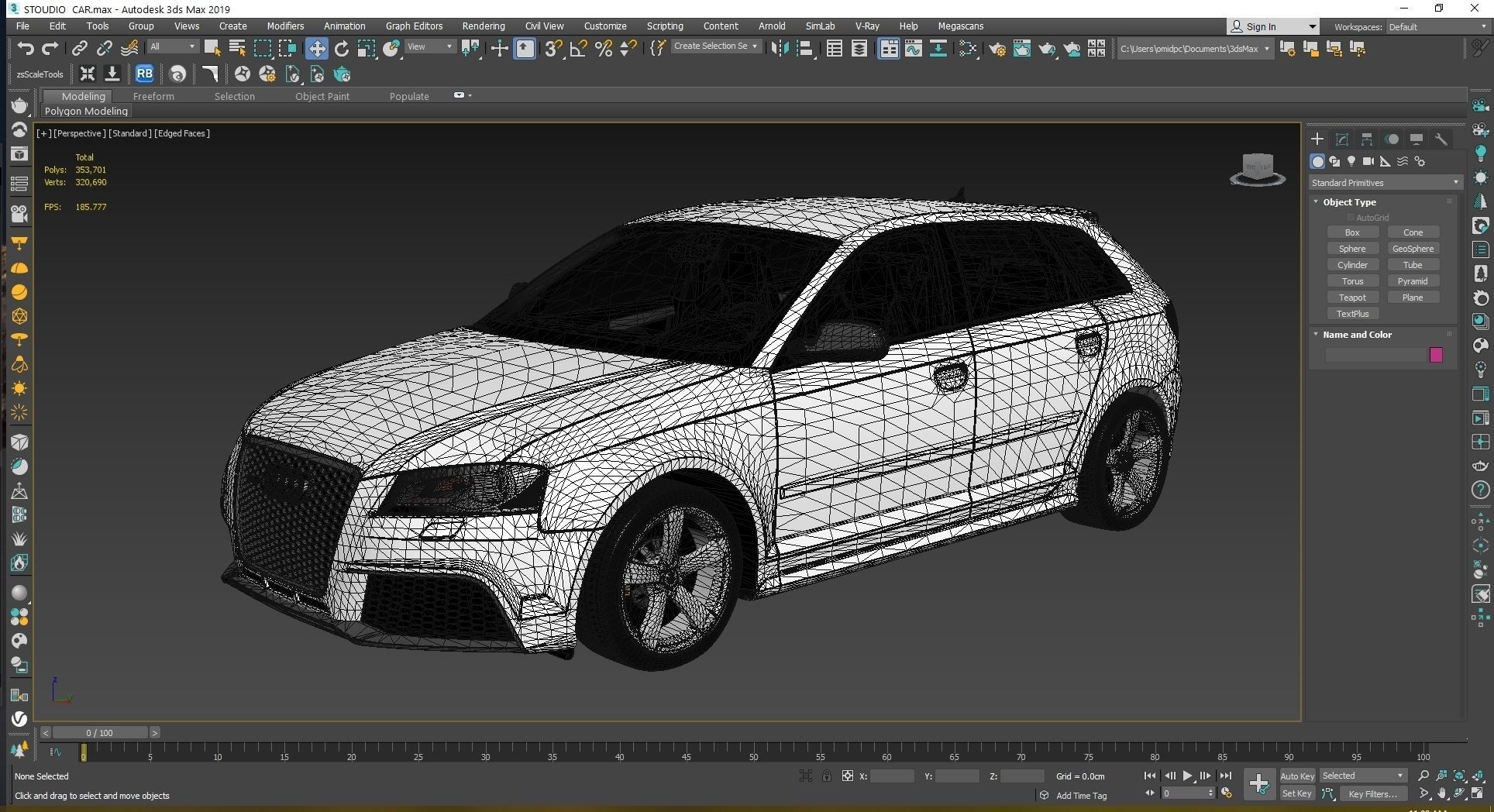Open the Select by Name dialog

pyautogui.click(x=237, y=49)
